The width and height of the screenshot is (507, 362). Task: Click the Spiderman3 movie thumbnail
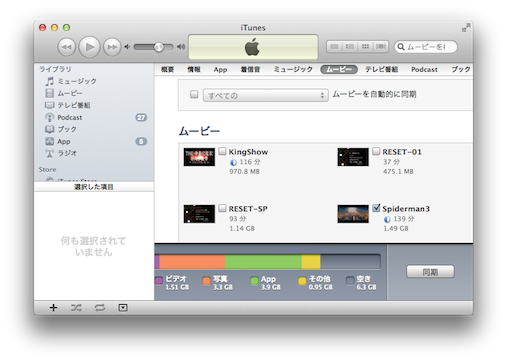353,214
